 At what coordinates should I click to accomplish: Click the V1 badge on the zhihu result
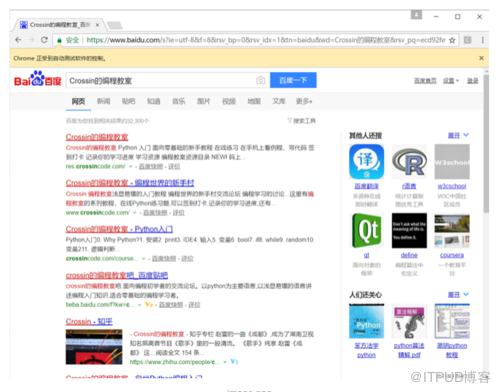coord(234,361)
